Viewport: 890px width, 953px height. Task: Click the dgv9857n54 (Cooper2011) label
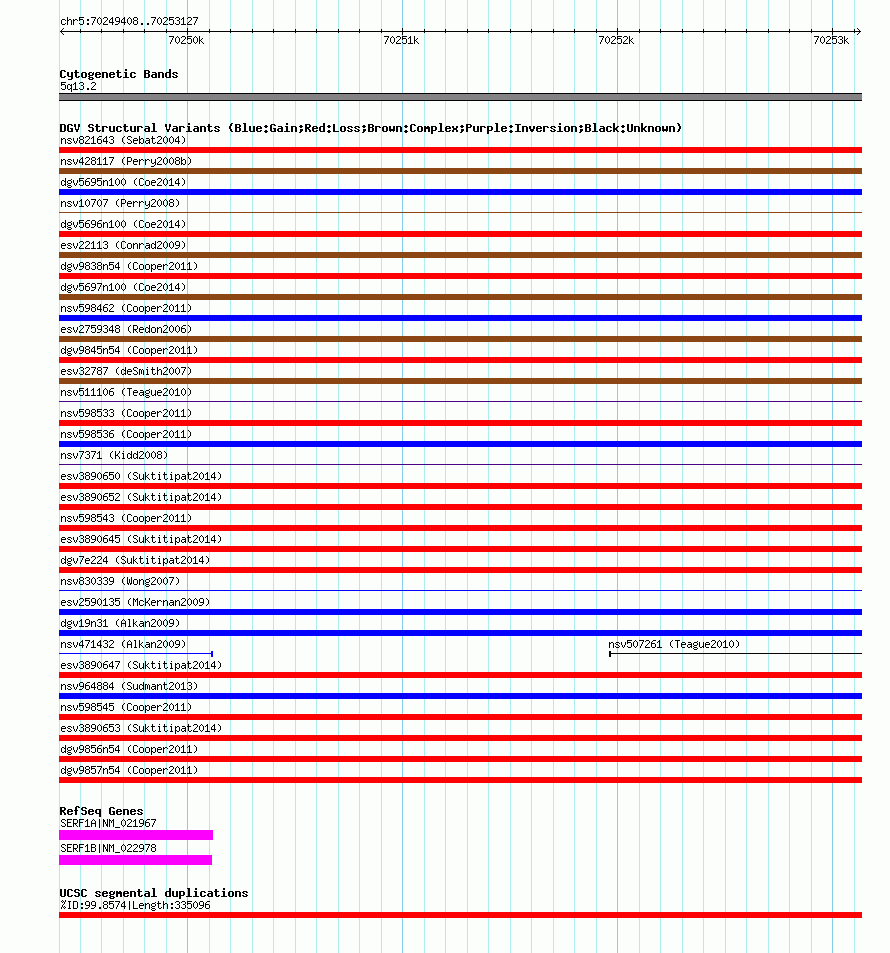point(129,769)
